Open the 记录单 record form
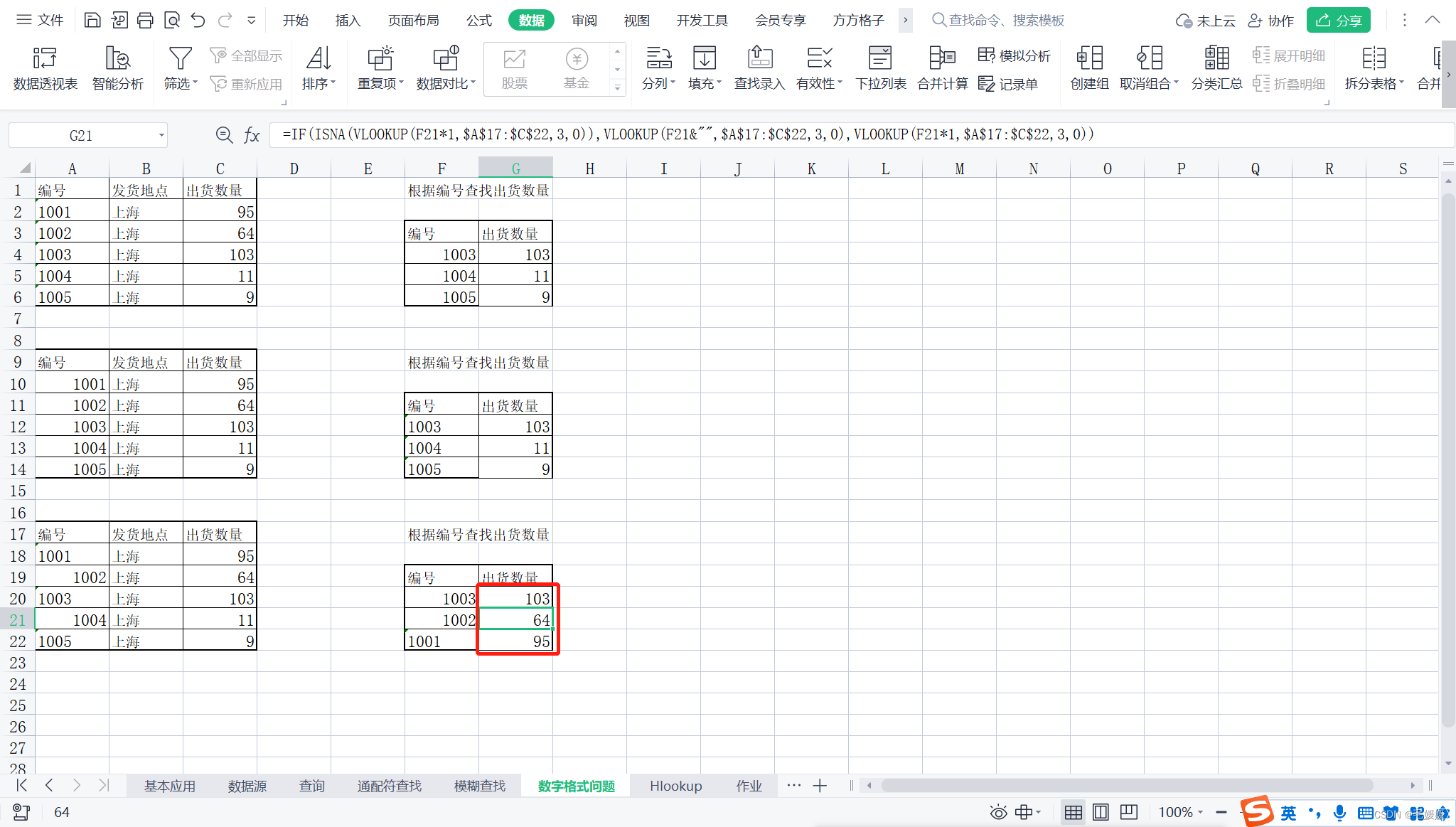Viewport: 1456px width, 827px height. coord(1008,84)
